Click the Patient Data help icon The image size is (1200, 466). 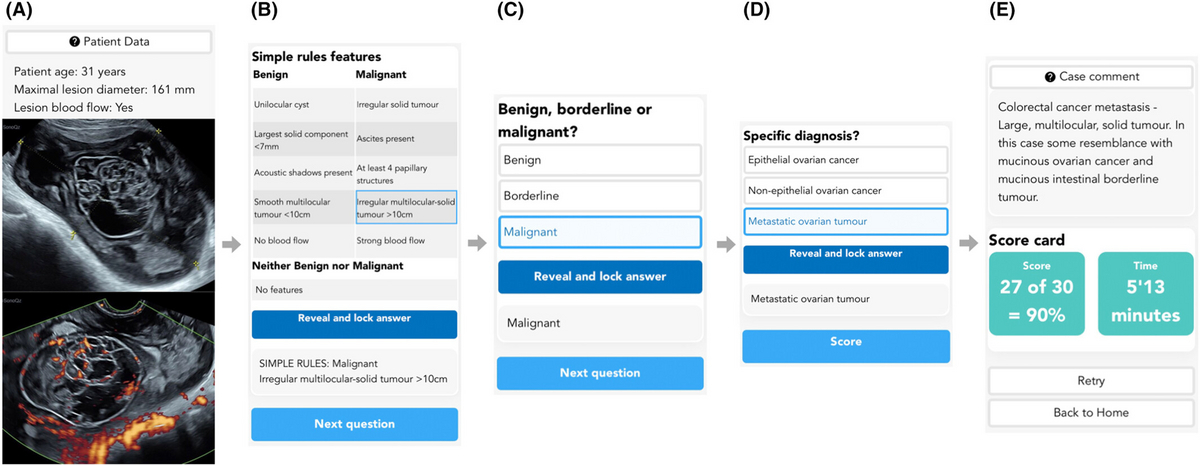click(x=74, y=42)
